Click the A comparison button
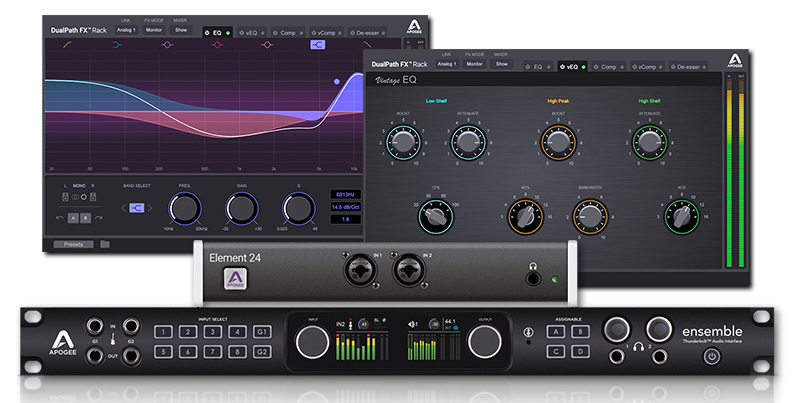This screenshot has height=403, width=800. (x=73, y=218)
